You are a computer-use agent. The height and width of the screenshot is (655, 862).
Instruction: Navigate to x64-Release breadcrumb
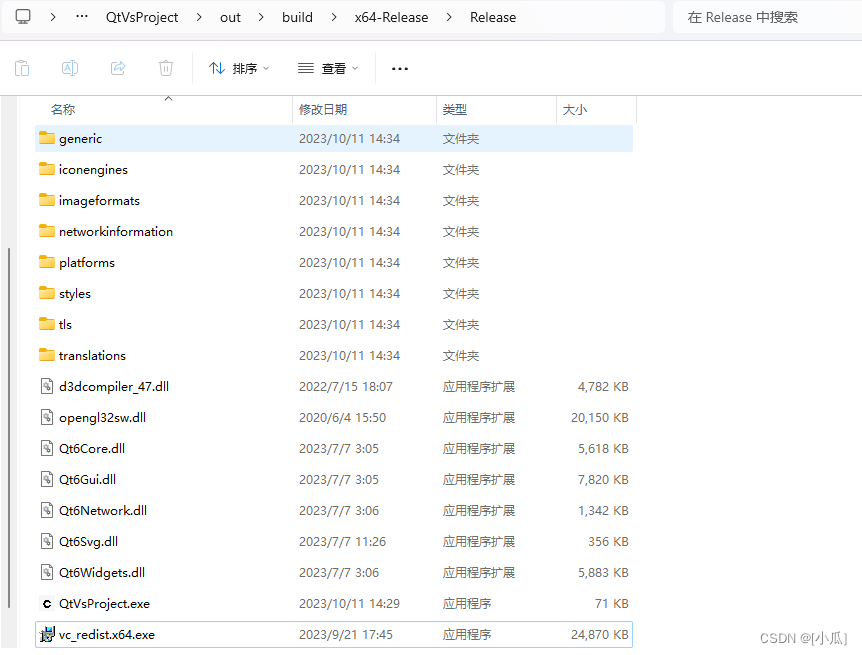[x=391, y=18]
